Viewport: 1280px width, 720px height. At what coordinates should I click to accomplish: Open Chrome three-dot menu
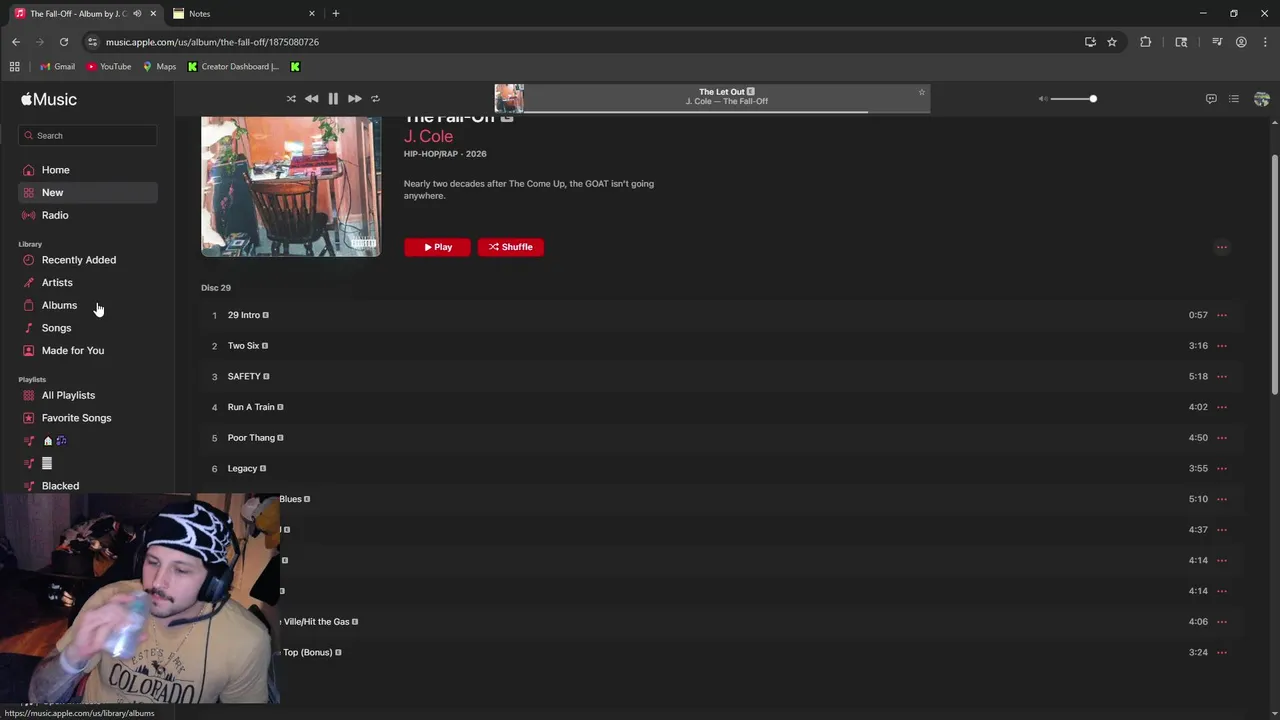[x=1264, y=42]
